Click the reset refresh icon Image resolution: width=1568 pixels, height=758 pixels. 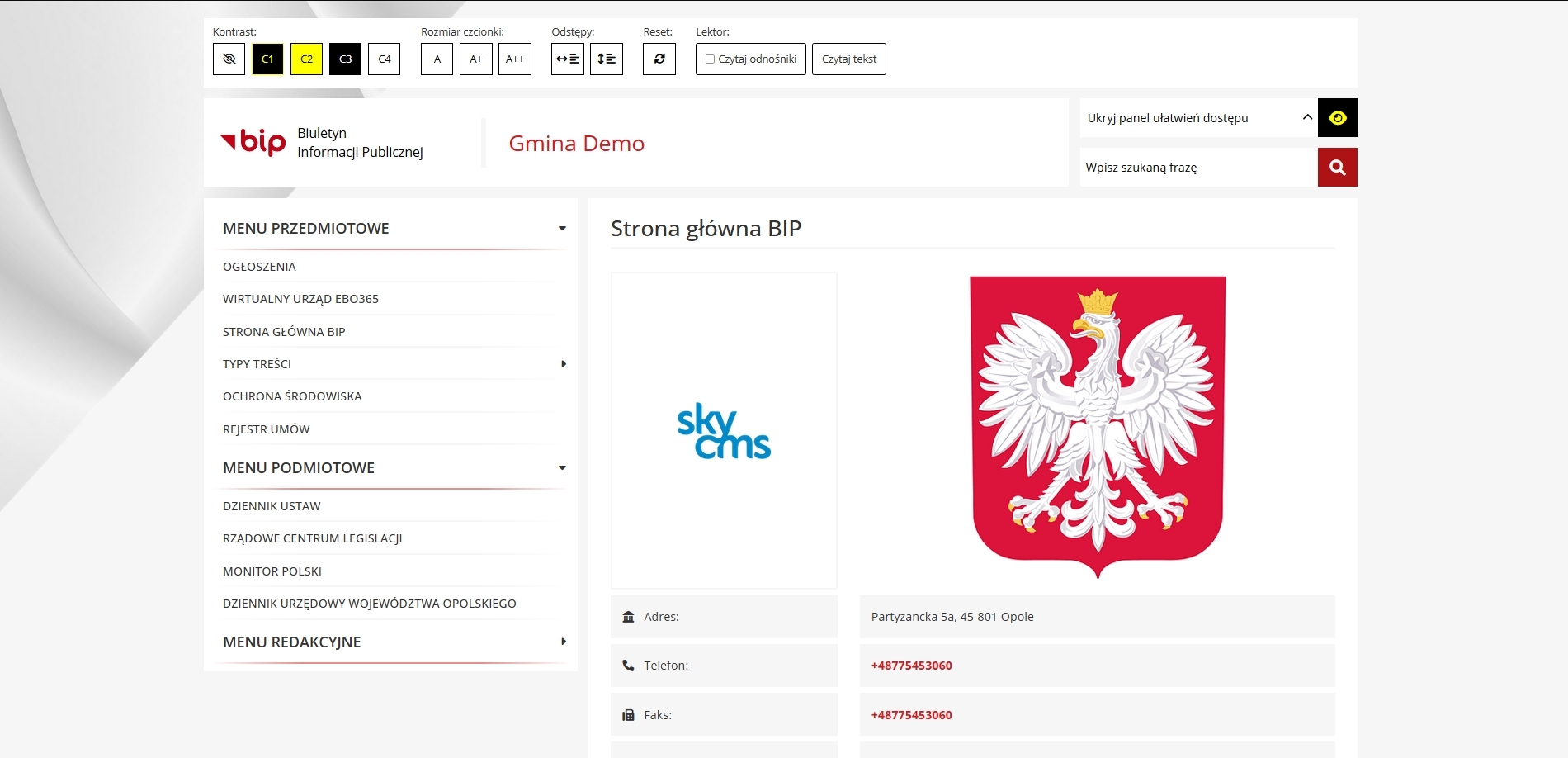click(659, 59)
